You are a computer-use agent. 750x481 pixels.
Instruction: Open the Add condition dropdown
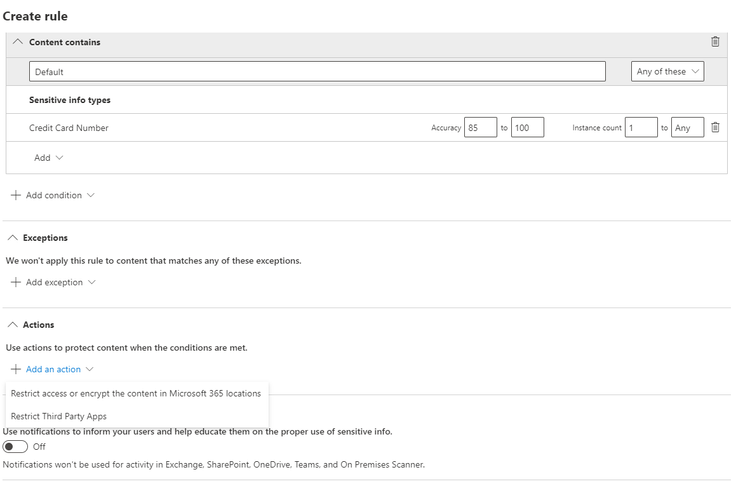pos(60,195)
